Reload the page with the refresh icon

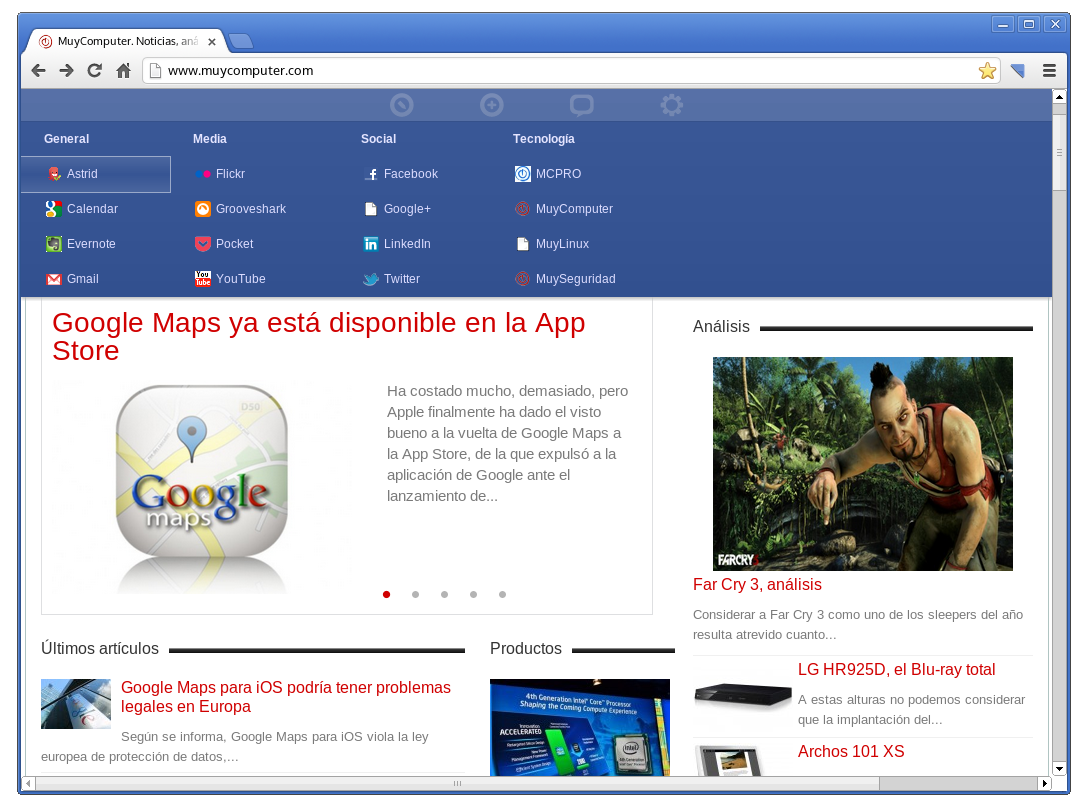[95, 70]
